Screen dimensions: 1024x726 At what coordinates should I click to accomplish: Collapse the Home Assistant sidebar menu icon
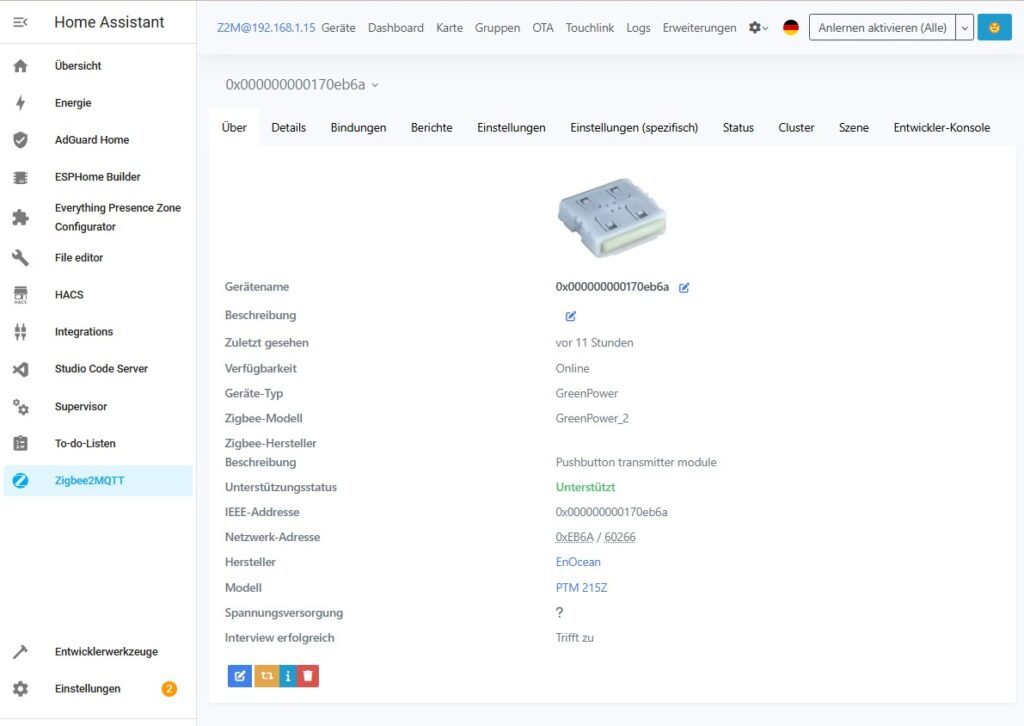click(20, 22)
